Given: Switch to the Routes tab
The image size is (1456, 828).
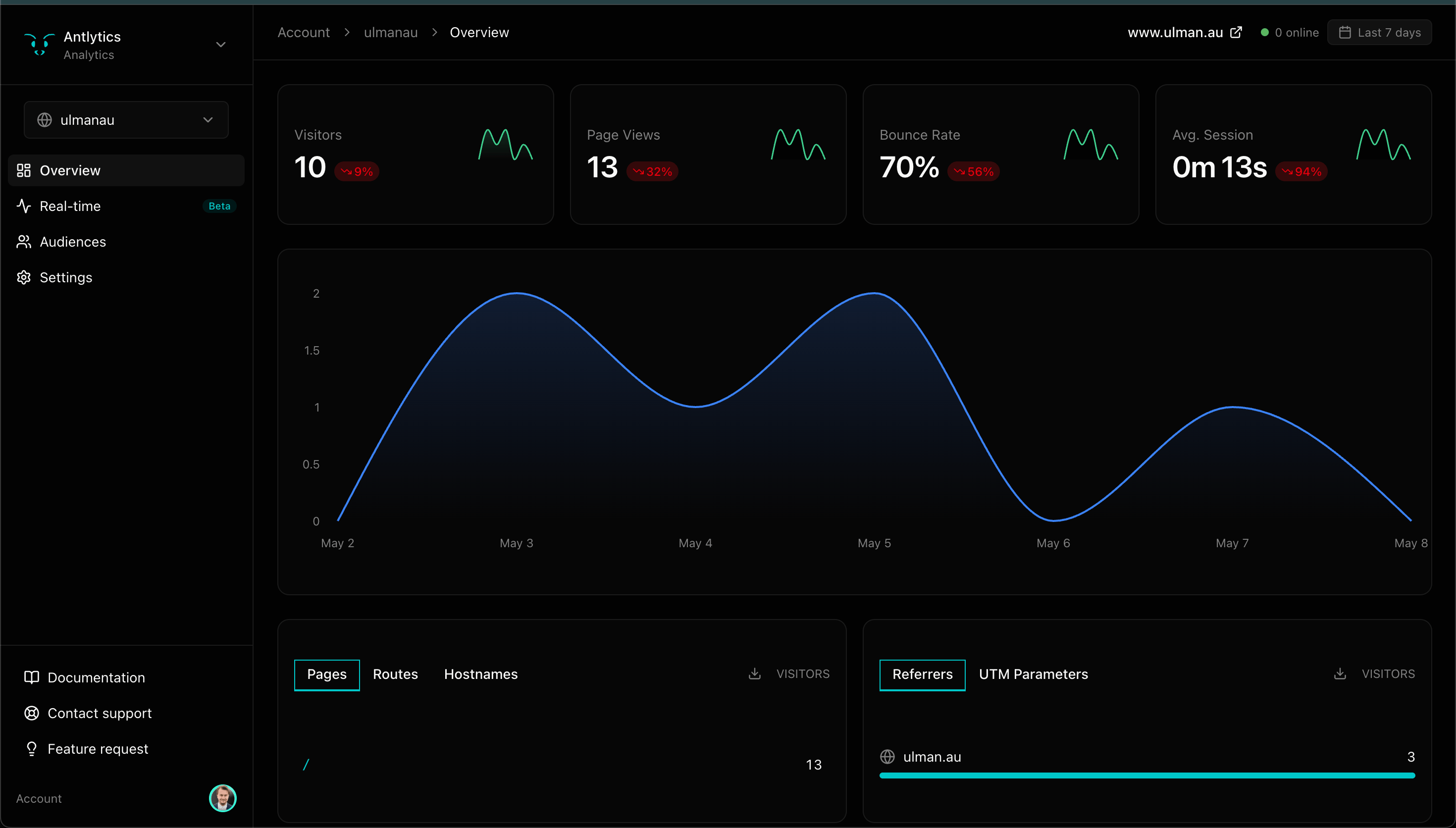Looking at the screenshot, I should (x=395, y=675).
